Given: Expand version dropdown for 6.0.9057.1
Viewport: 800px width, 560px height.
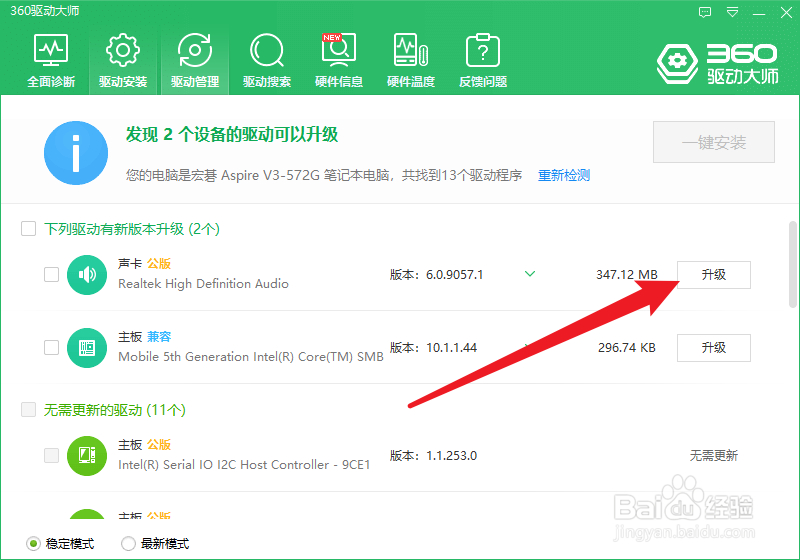Looking at the screenshot, I should (x=530, y=274).
